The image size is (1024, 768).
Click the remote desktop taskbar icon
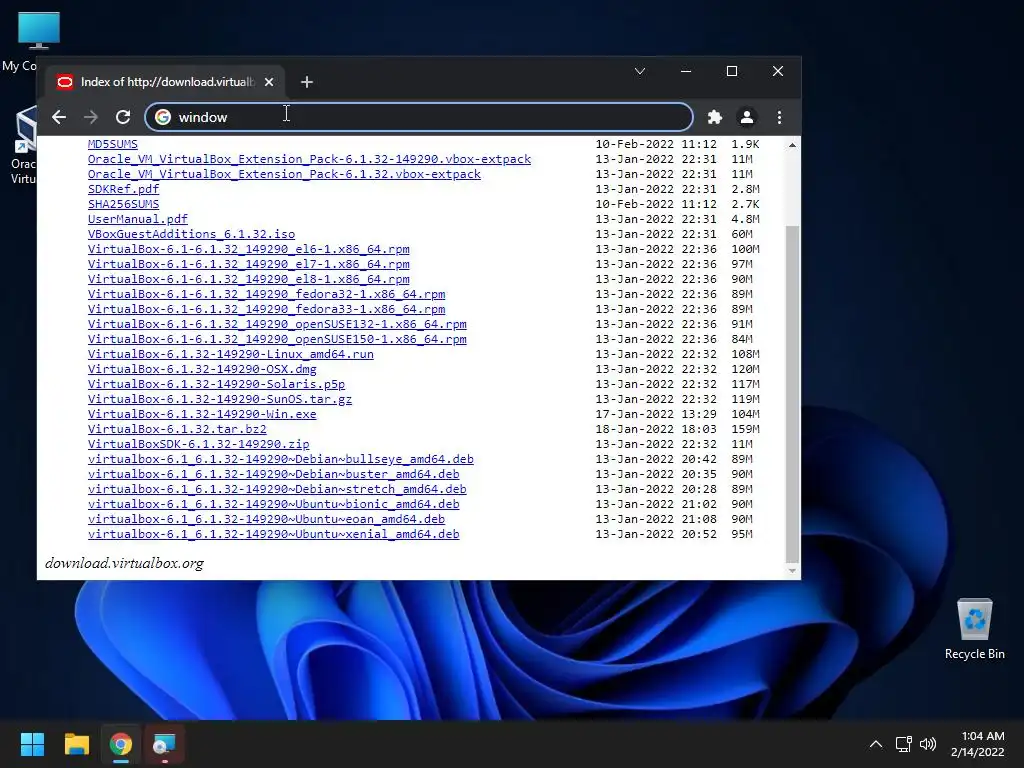click(165, 744)
